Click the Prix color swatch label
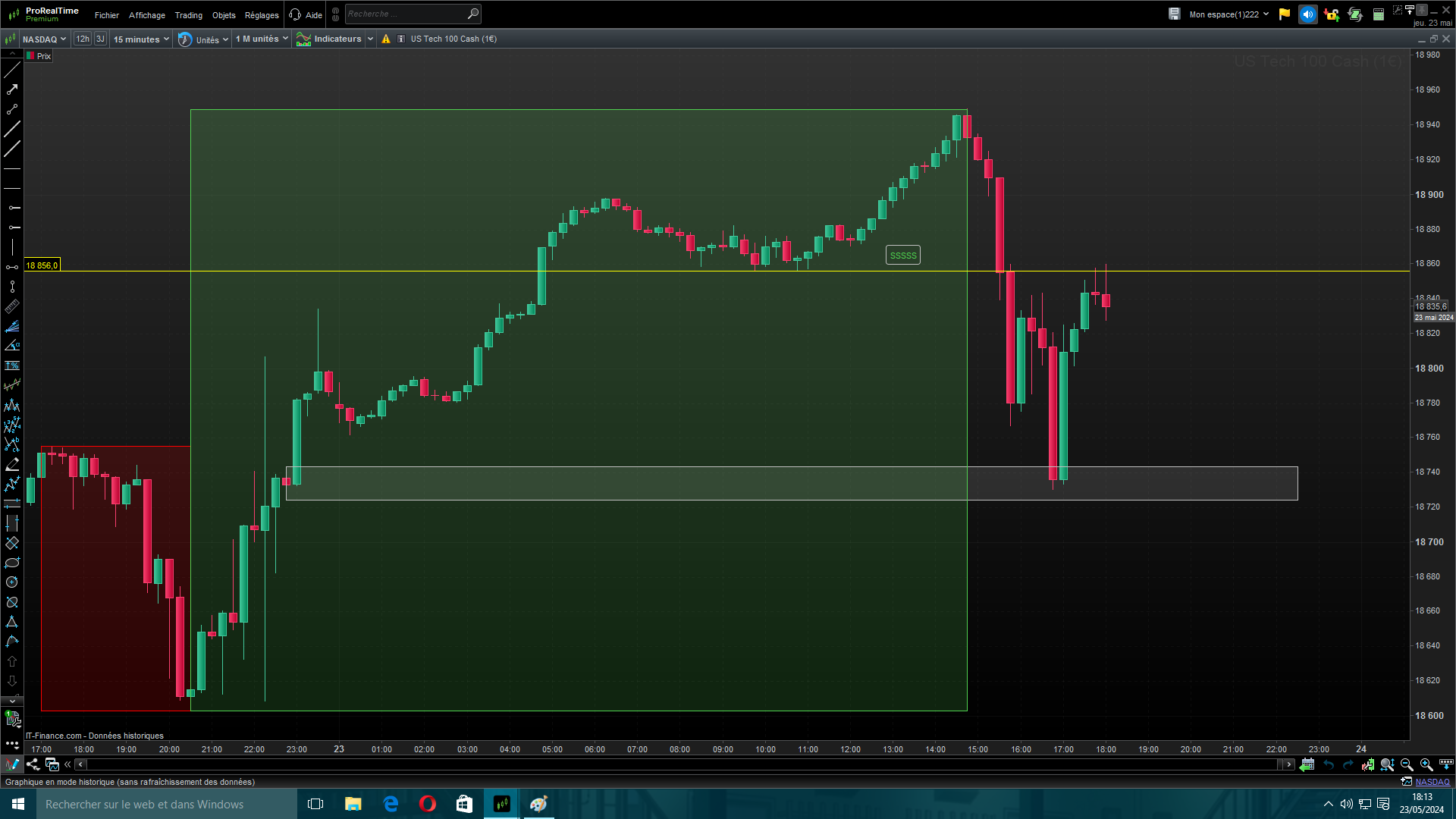The image size is (1456, 819). click(39, 56)
